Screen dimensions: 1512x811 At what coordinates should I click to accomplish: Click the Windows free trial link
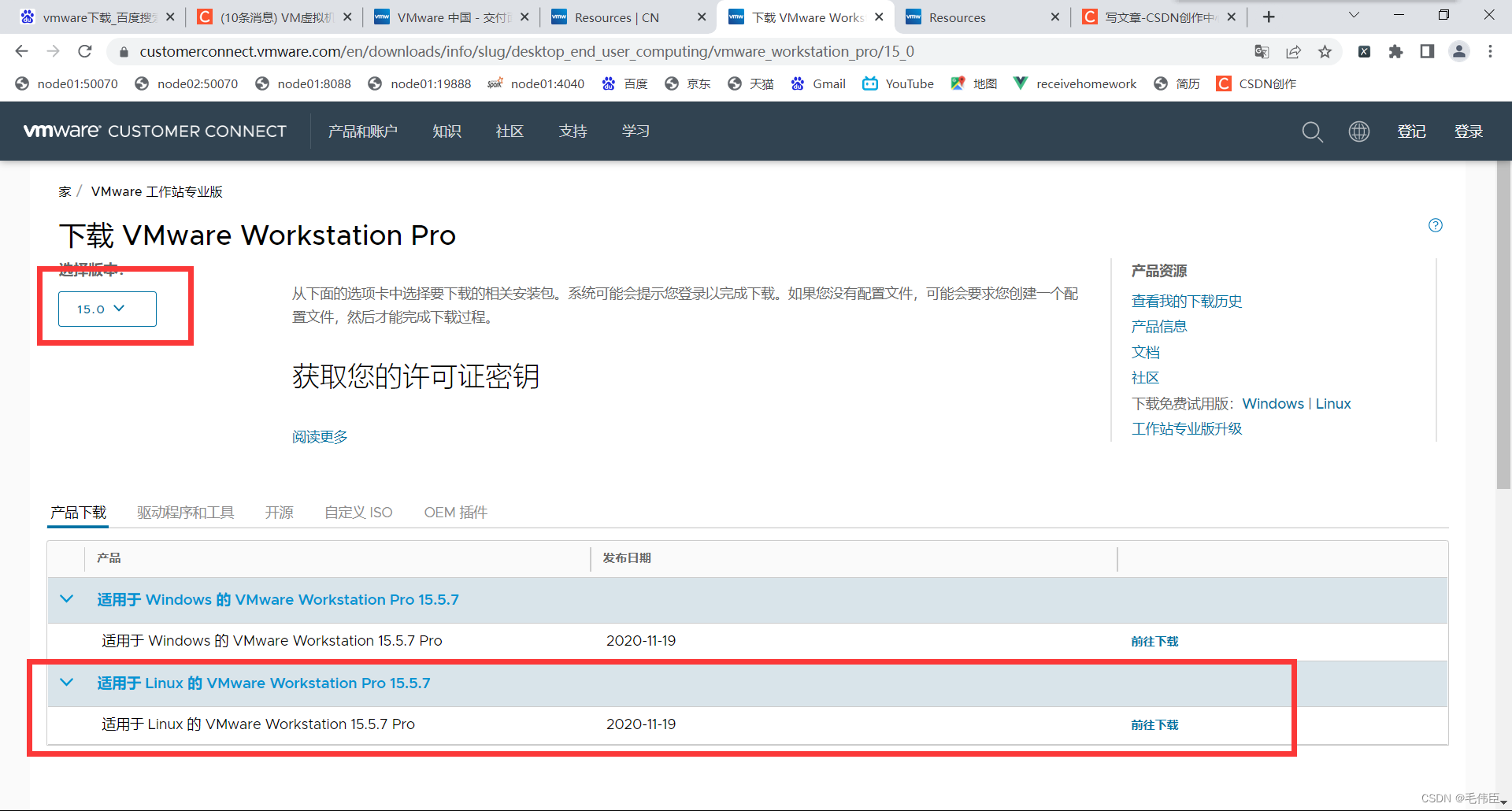1273,403
